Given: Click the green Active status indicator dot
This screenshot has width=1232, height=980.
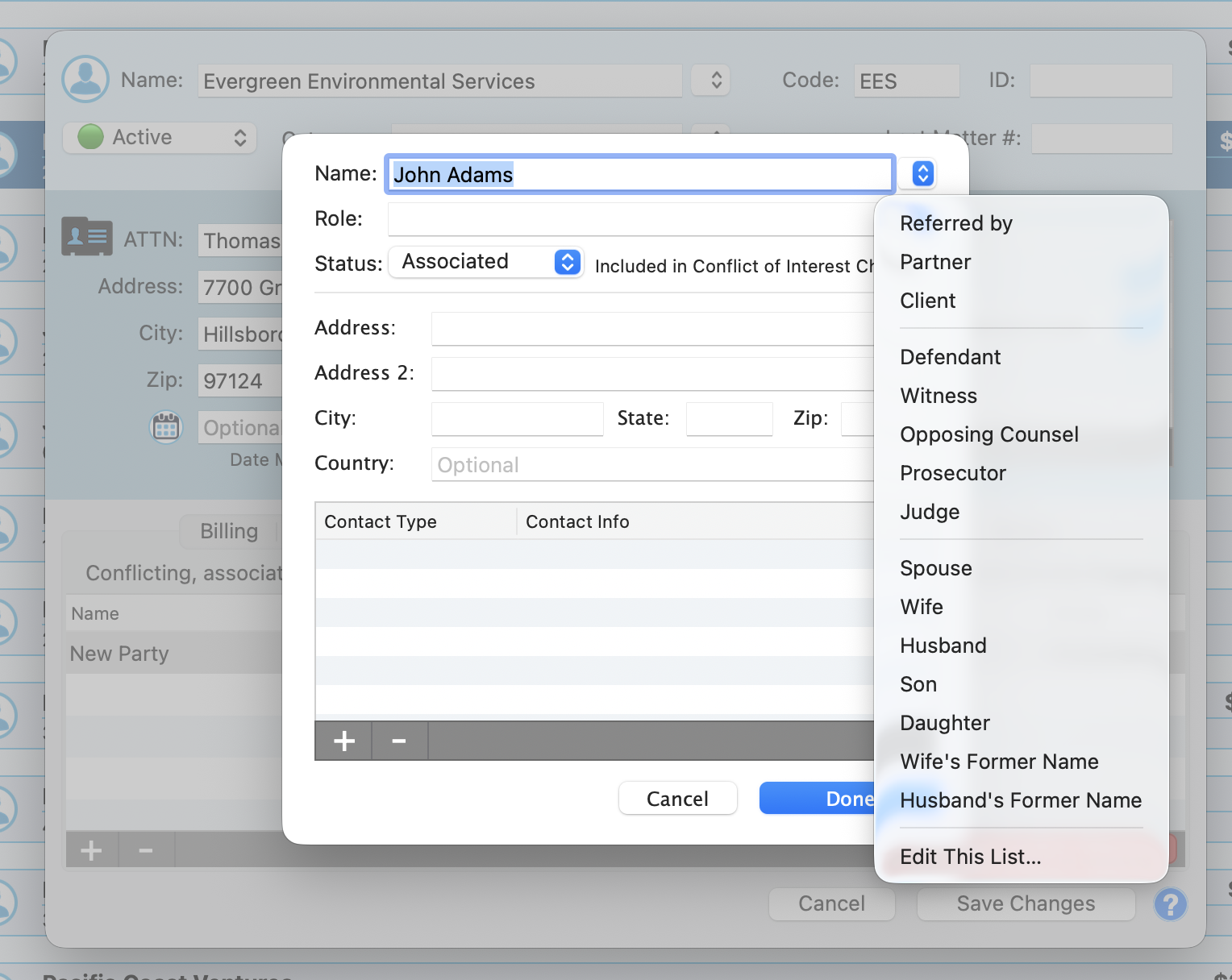Looking at the screenshot, I should point(89,137).
